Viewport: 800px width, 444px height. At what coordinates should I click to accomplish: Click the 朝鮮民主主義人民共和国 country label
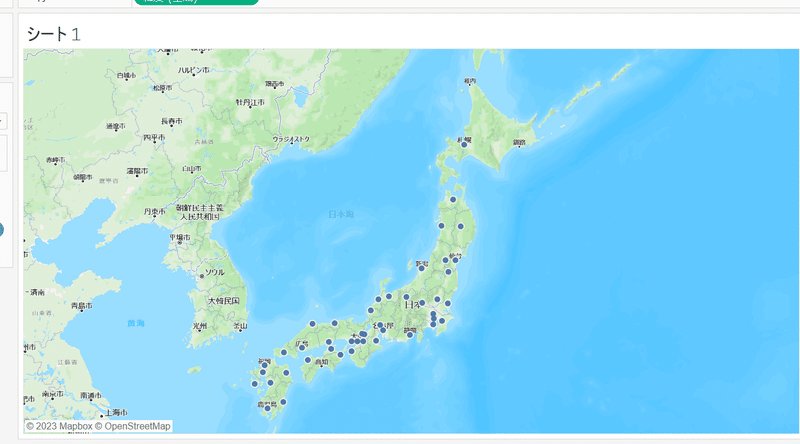199,212
